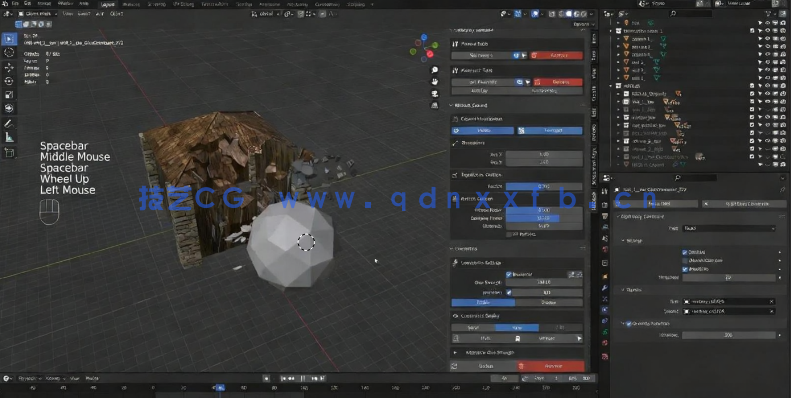Open the Texture properties tab
This screenshot has width=791, height=398.
point(604,356)
